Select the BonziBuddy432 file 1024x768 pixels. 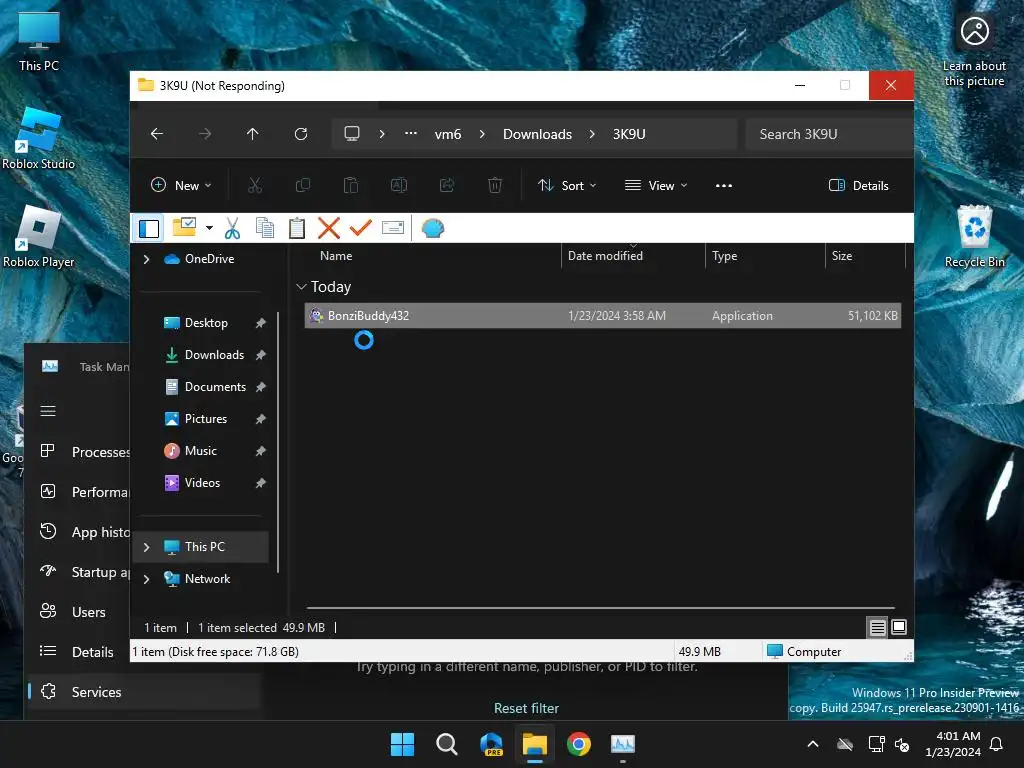click(603, 315)
